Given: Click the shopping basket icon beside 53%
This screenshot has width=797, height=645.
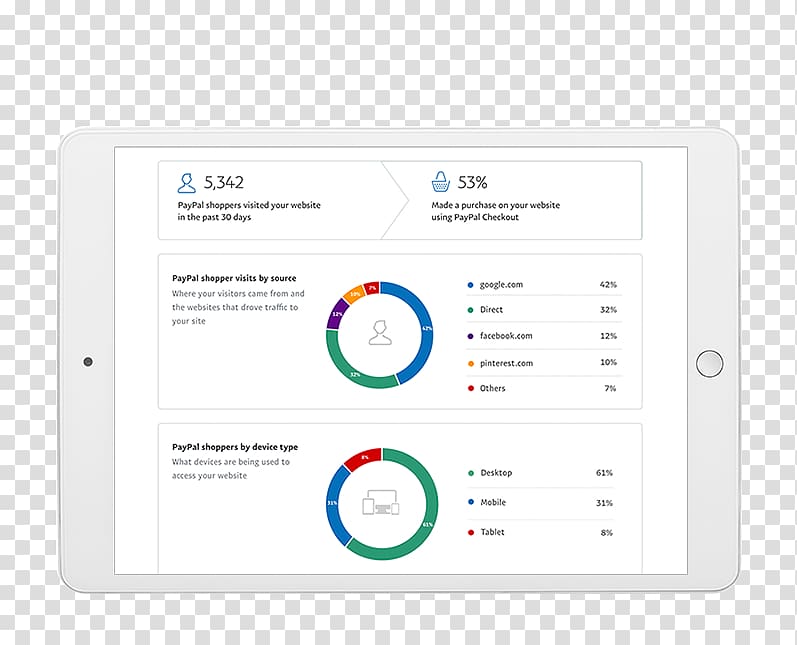Looking at the screenshot, I should pyautogui.click(x=441, y=182).
